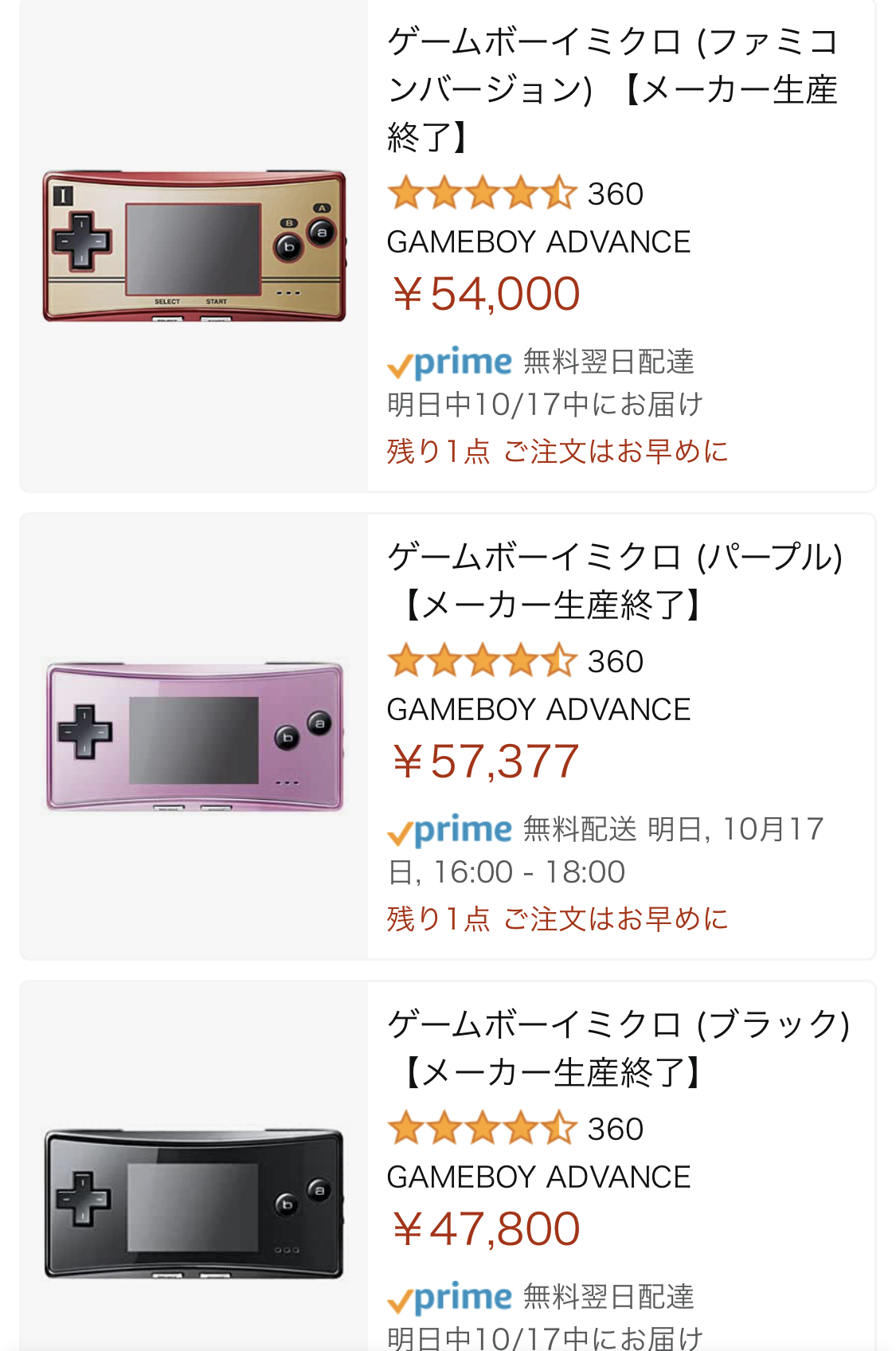Click star rating of black item
The width and height of the screenshot is (896, 1351).
(481, 1129)
